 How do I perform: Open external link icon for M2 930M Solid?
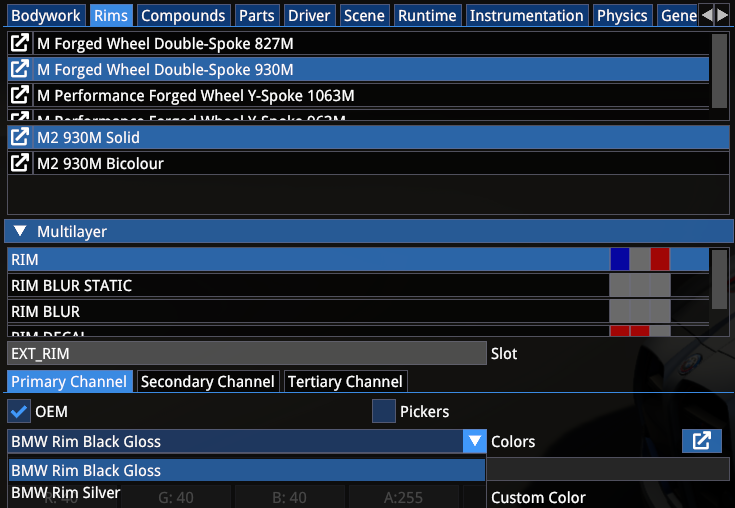[20, 137]
